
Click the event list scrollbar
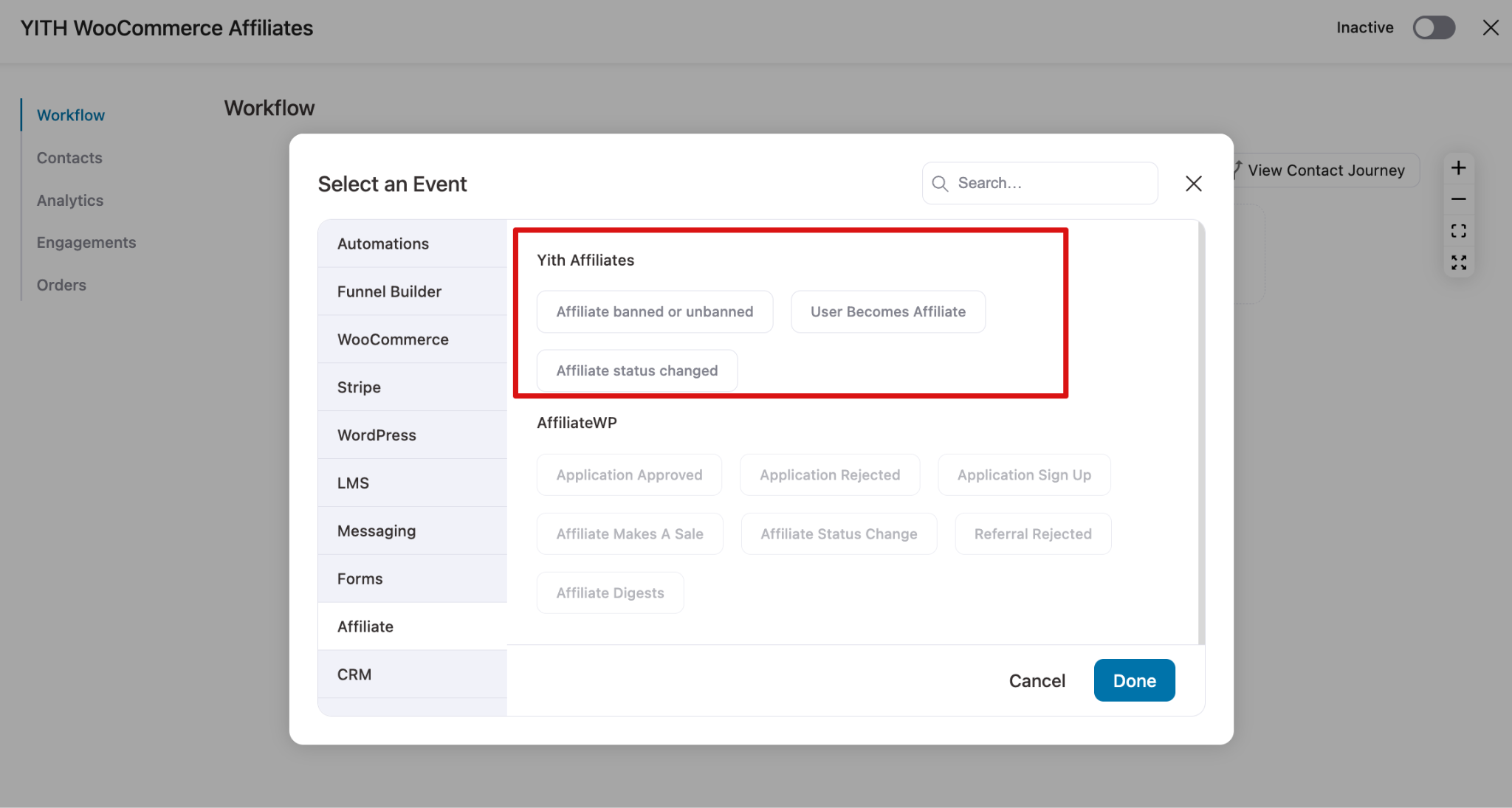pos(1201,432)
